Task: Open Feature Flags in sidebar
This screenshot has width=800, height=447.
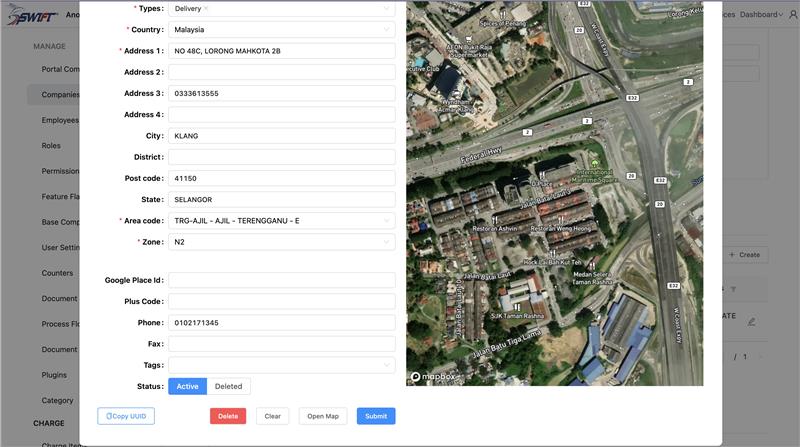Action: pyautogui.click(x=60, y=196)
